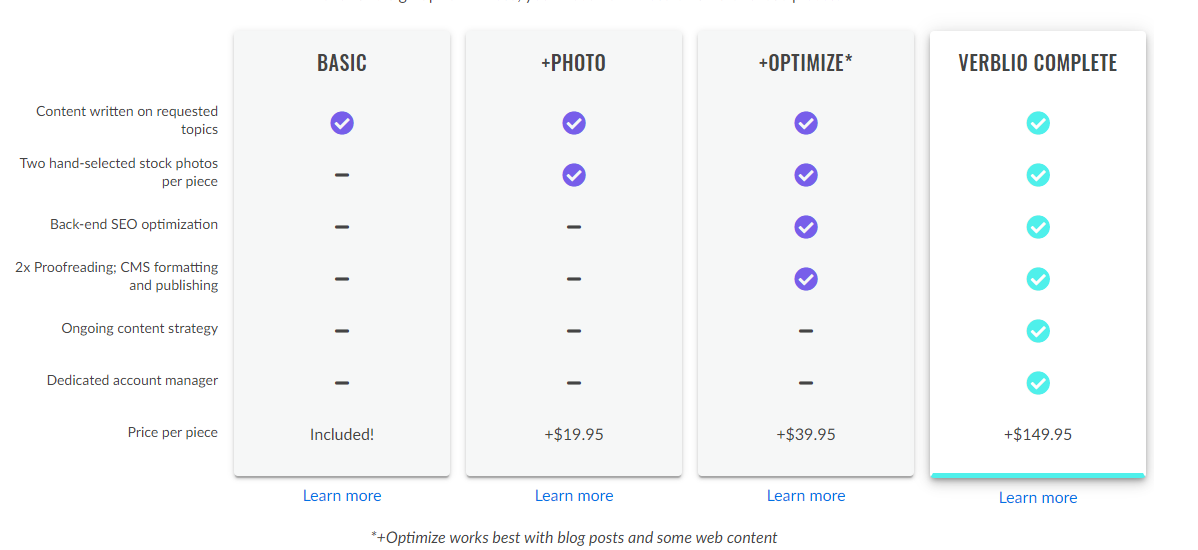Screen dimensions: 1198x550
Task: Click the Basic plan's Included! price text
Action: (x=342, y=435)
